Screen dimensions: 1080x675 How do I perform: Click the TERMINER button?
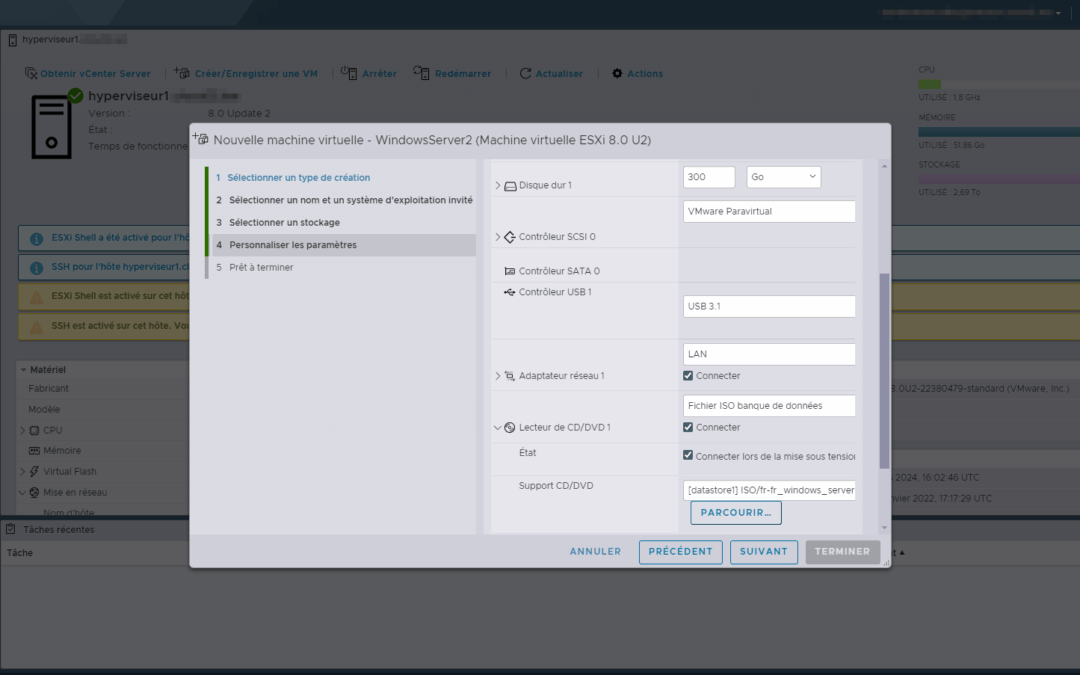[x=842, y=552]
